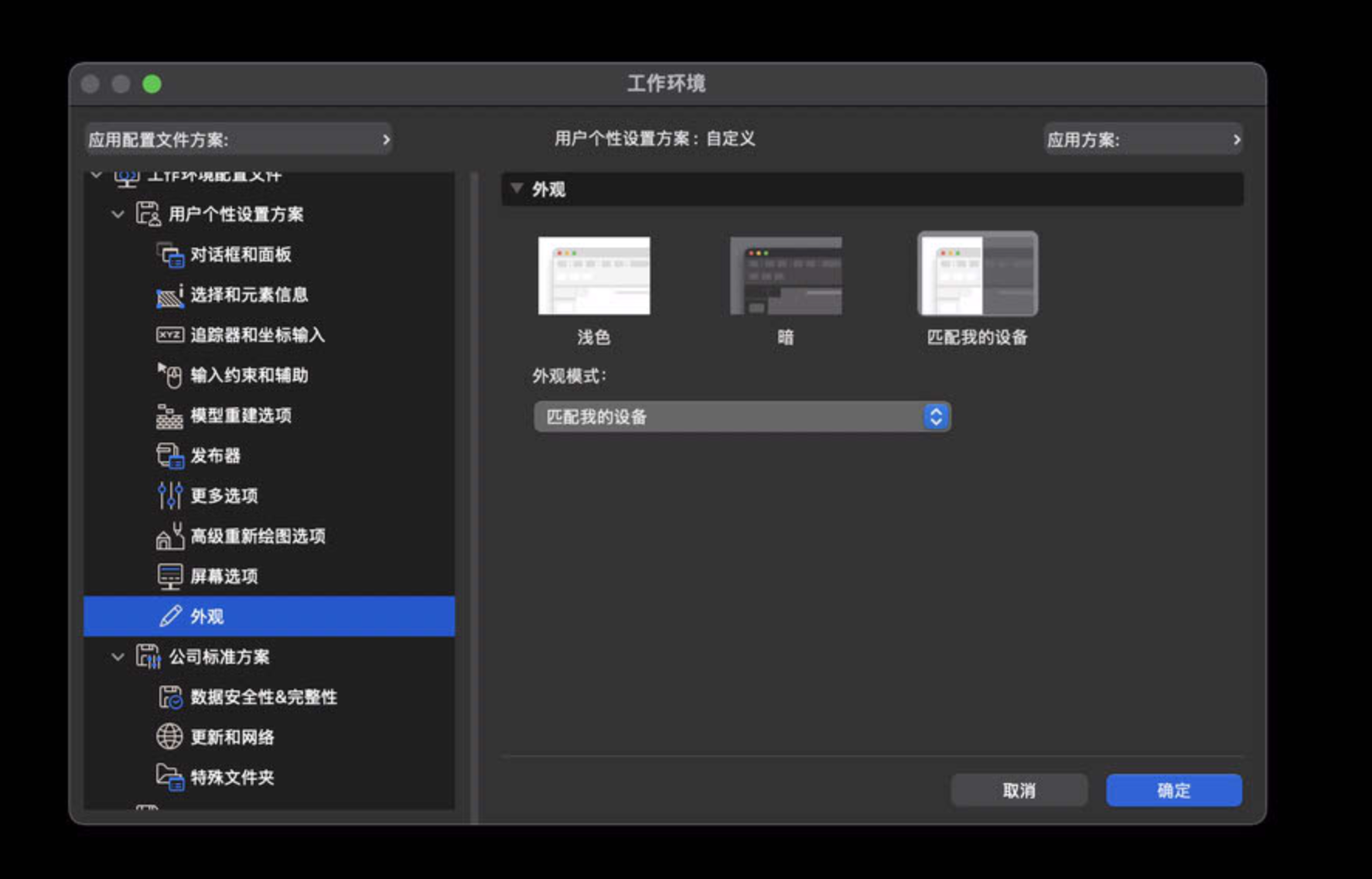1372x879 pixels.
Task: Select 特殊文件夹 in the tree
Action: (269, 778)
